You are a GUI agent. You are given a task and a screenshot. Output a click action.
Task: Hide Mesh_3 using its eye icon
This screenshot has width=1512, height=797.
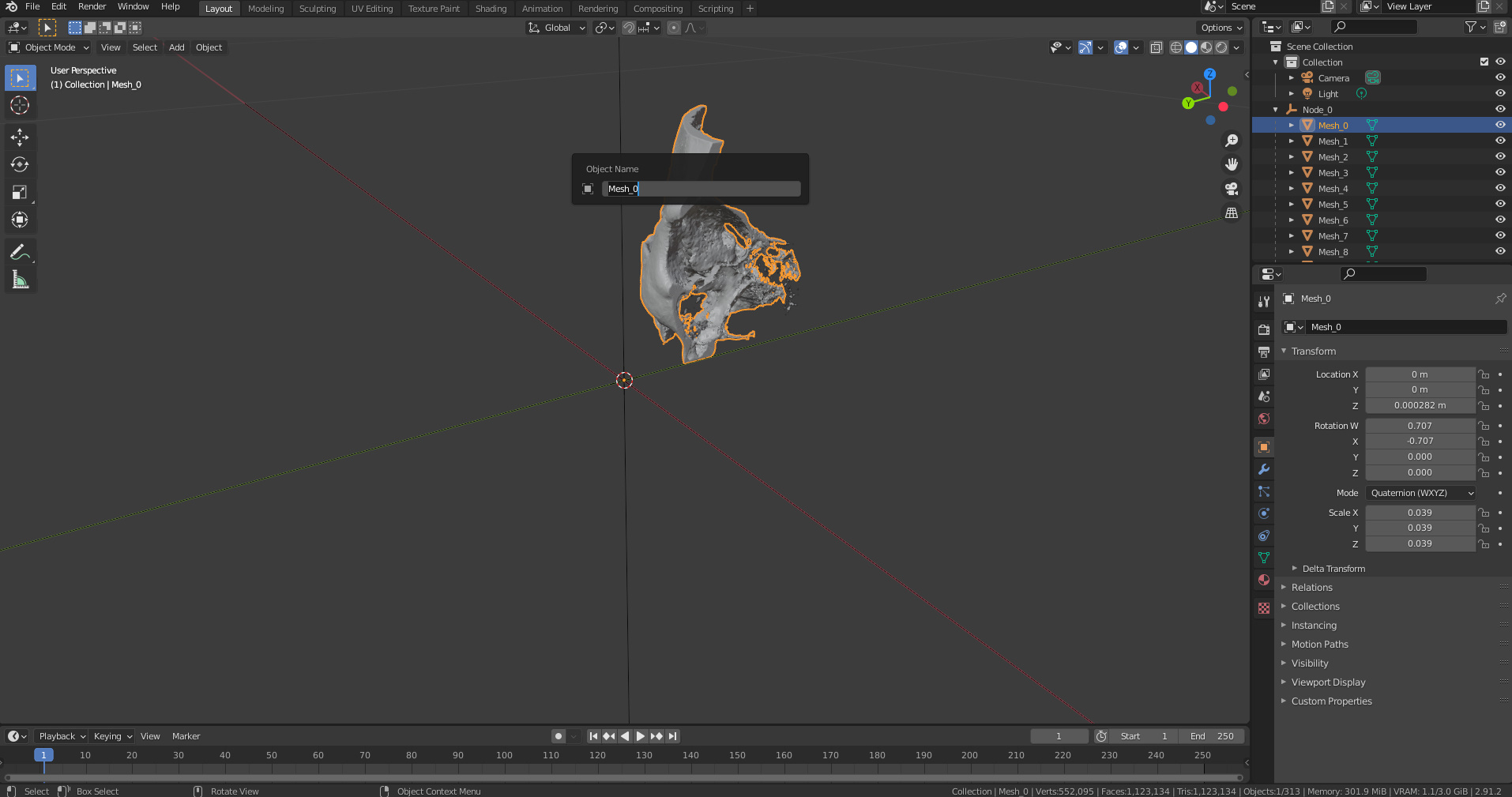pos(1499,172)
